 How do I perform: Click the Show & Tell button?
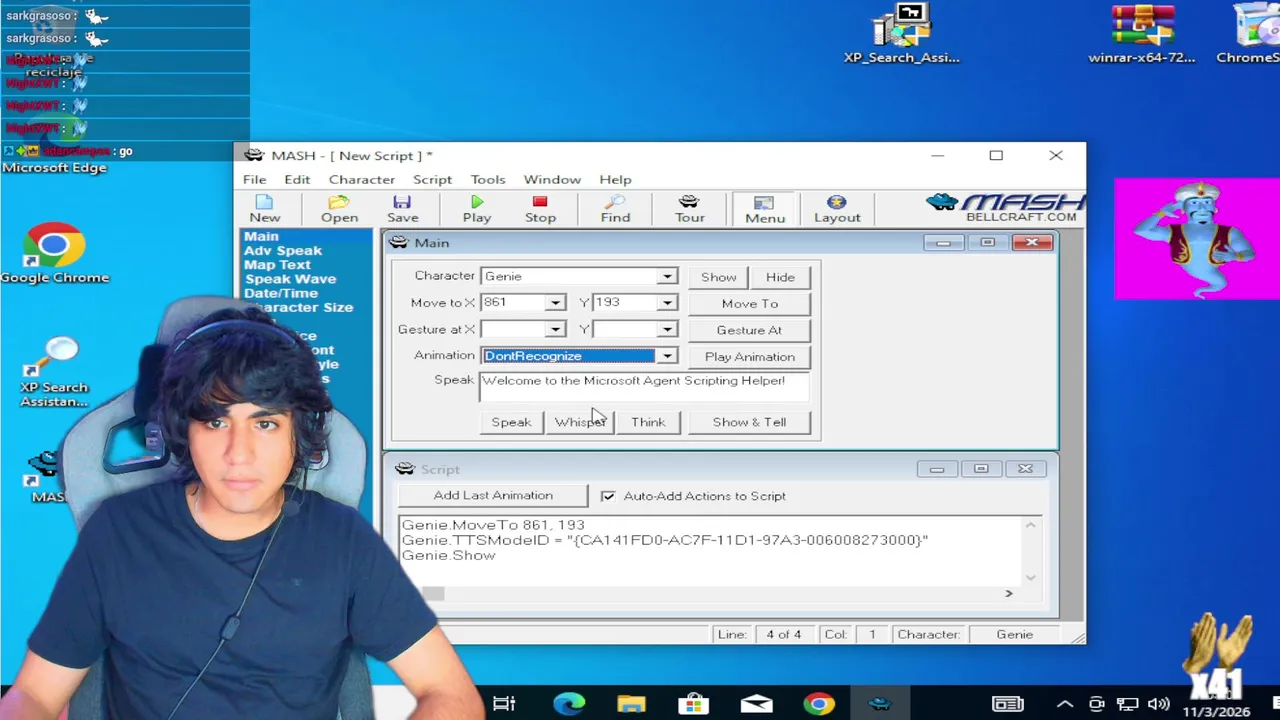click(749, 422)
